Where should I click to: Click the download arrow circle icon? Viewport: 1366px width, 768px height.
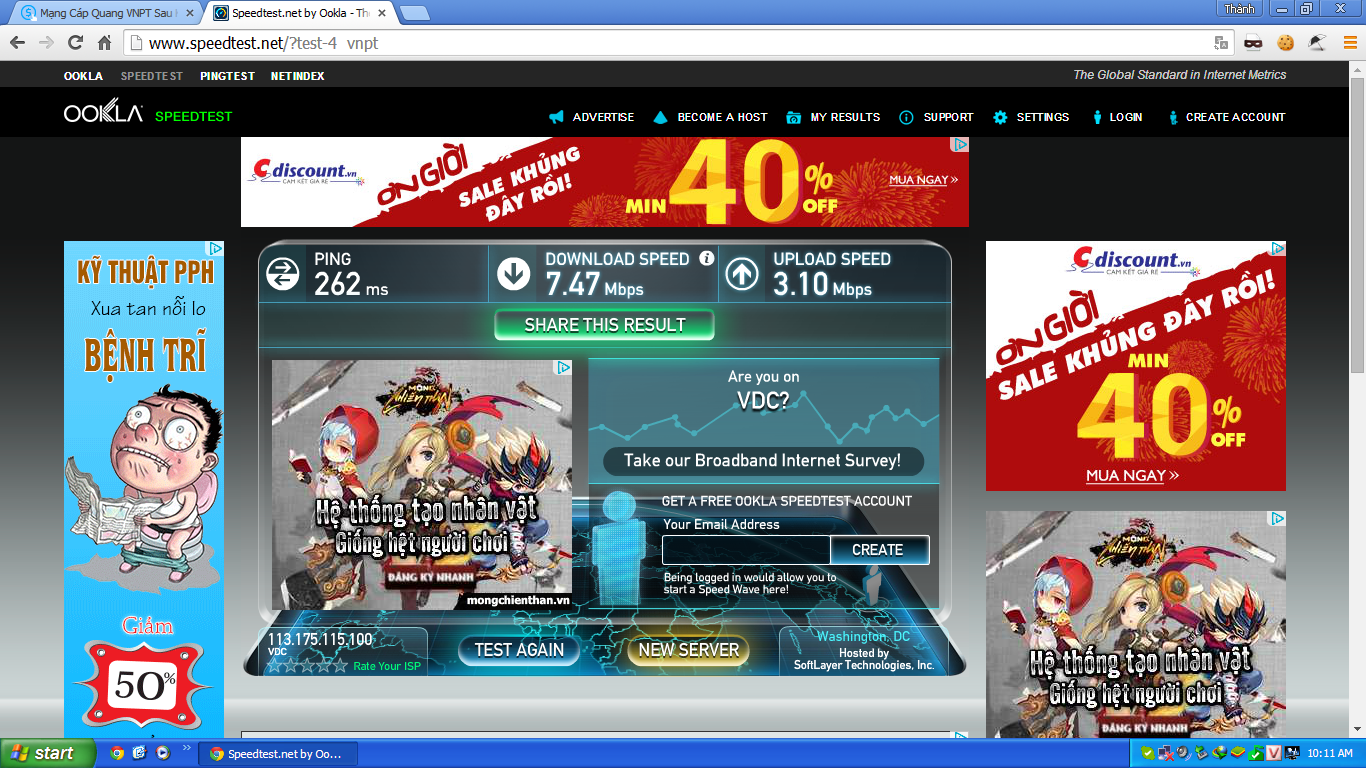514,274
